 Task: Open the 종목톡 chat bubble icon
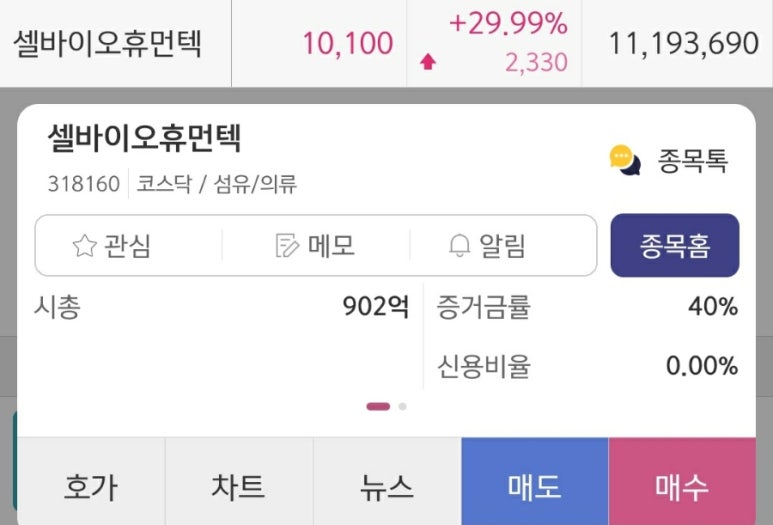[625, 160]
